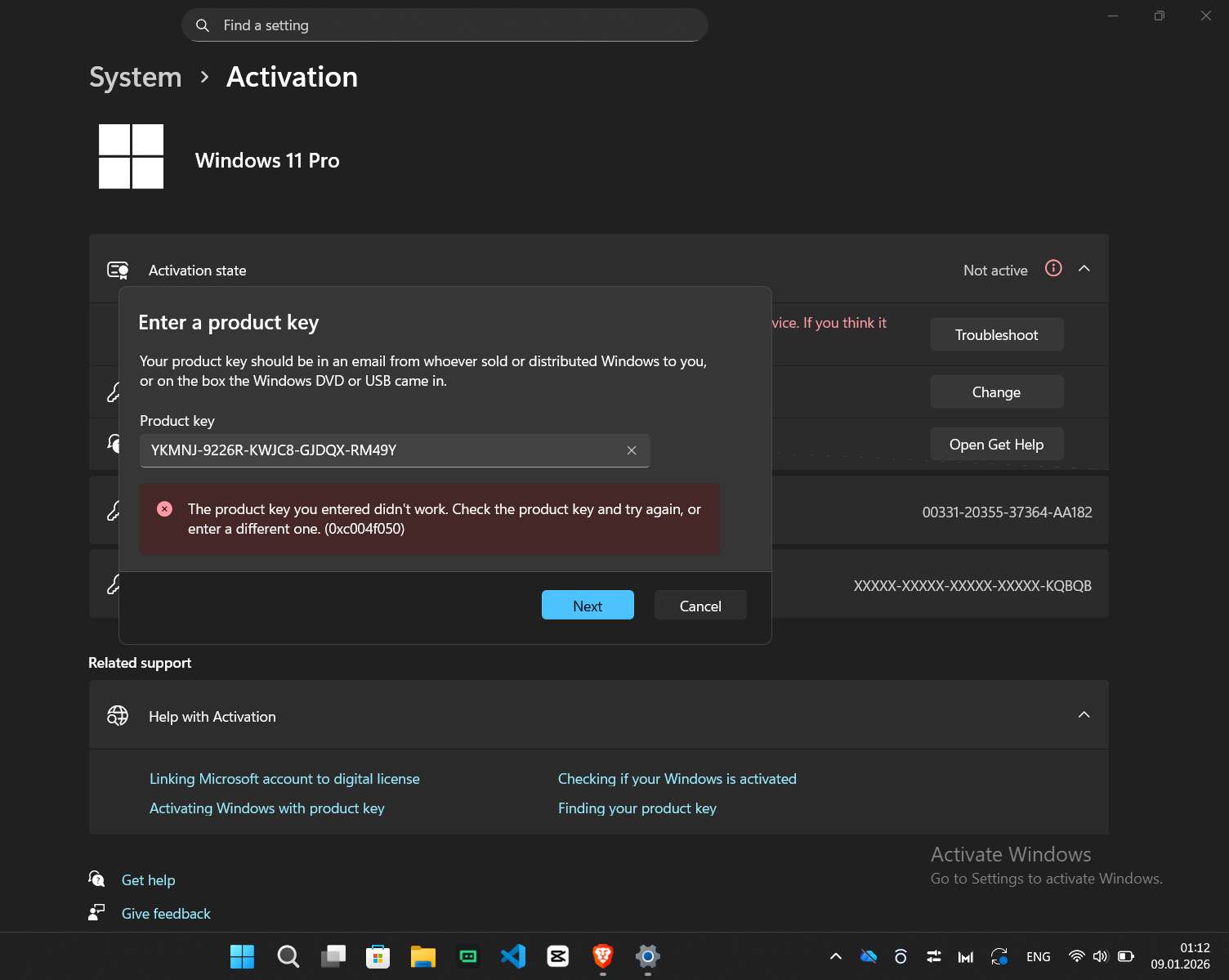Open the green app icon on the taskbar
This screenshot has height=980, width=1229.
(468, 956)
